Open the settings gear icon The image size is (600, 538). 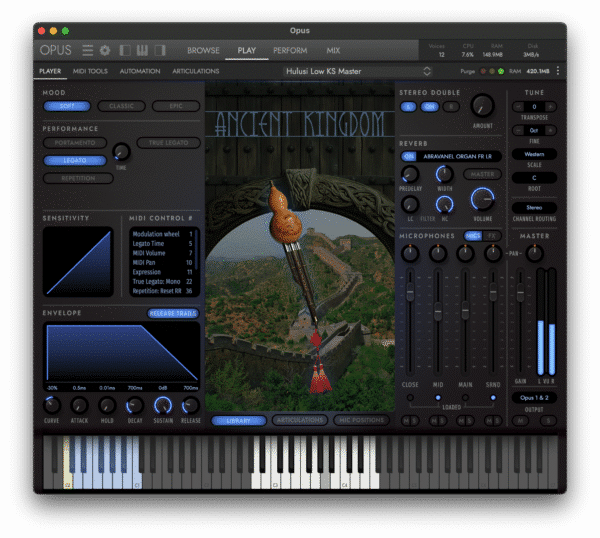click(x=105, y=50)
